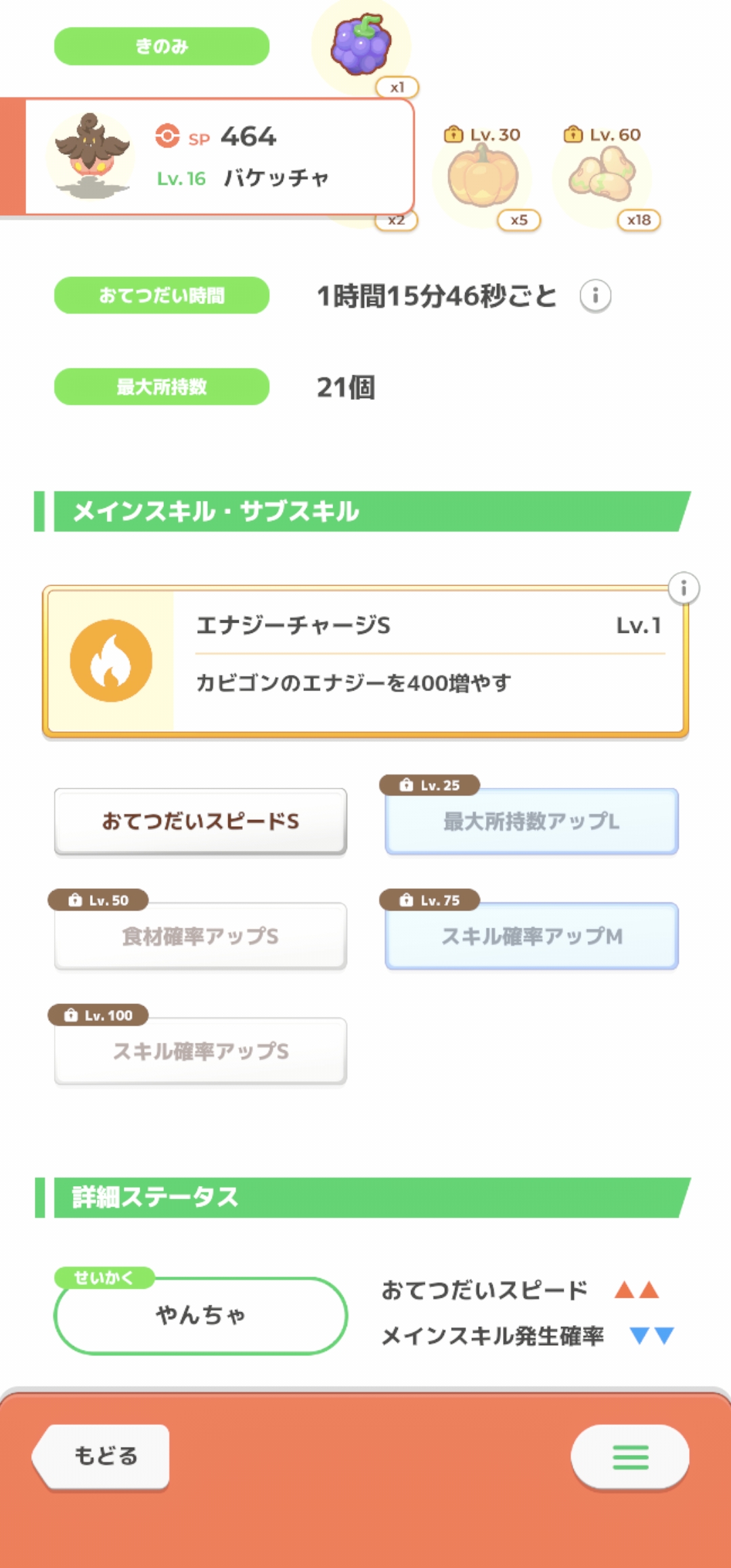Tap locked 最大所持数アップL sub skill
Image resolution: width=731 pixels, height=1568 pixels.
(x=531, y=821)
